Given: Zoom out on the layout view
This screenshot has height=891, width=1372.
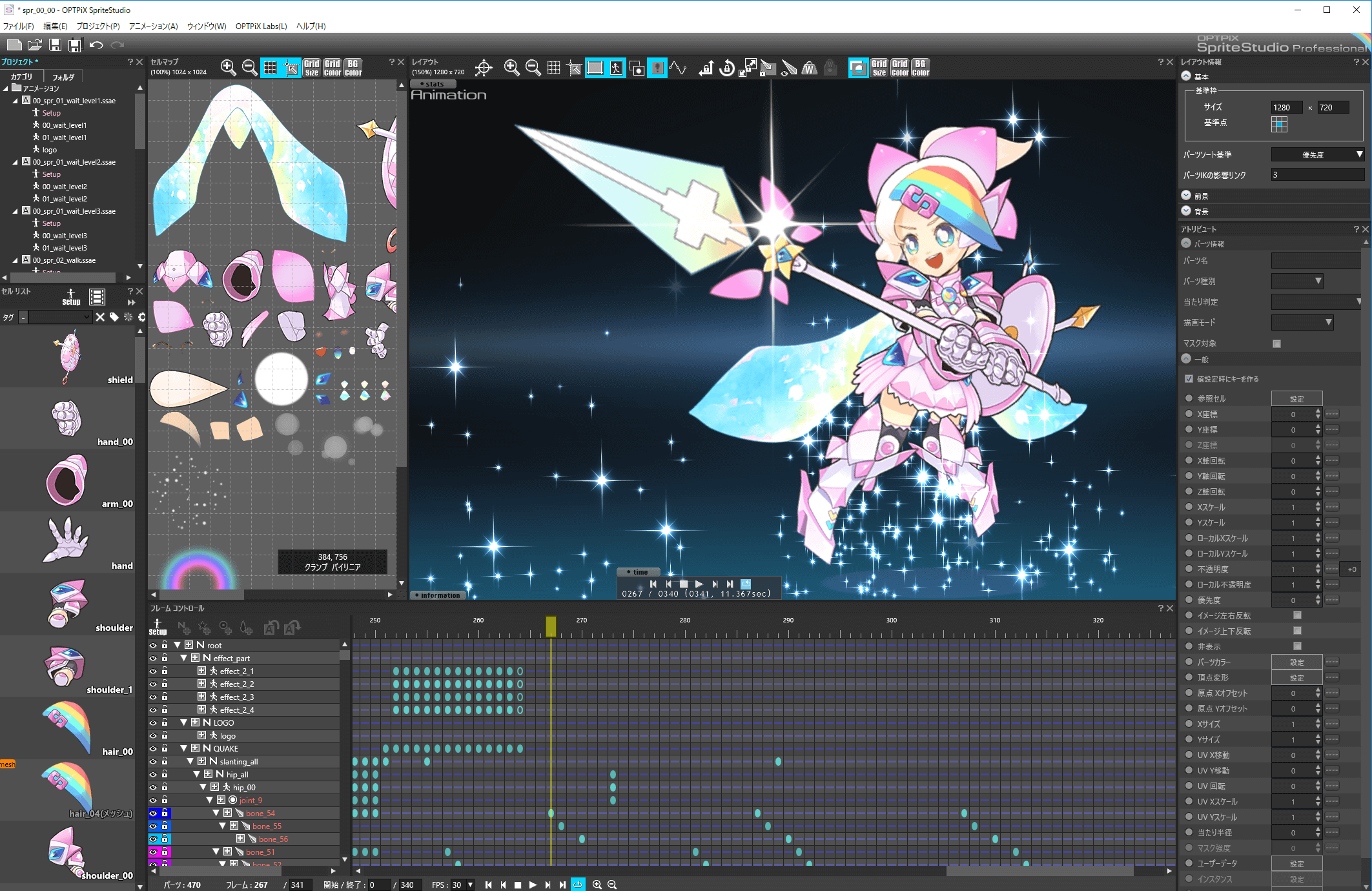Looking at the screenshot, I should [533, 67].
